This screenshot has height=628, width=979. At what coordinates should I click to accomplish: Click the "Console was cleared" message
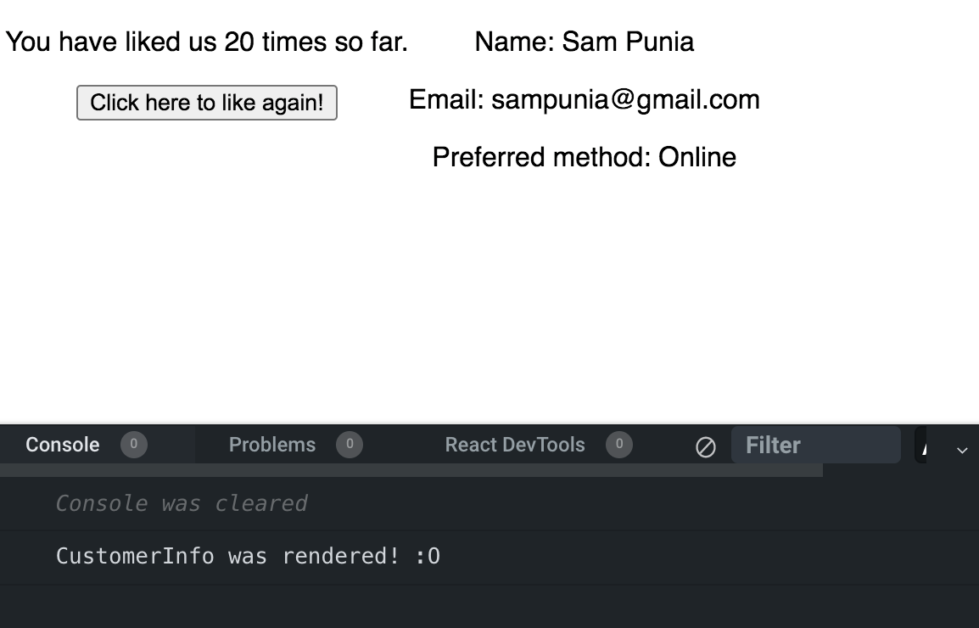(x=181, y=503)
